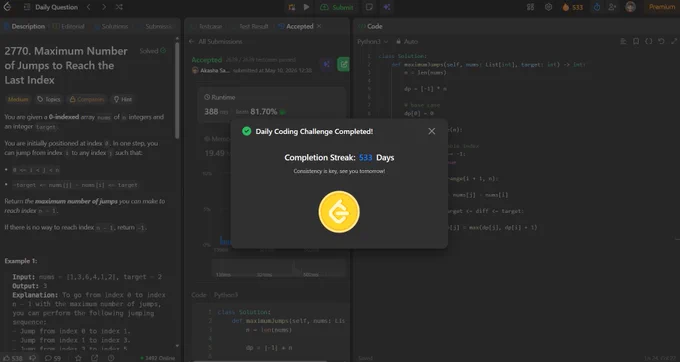This screenshot has width=680, height=362.
Task: Click the timer stopwatch icon
Action: click(x=597, y=7)
